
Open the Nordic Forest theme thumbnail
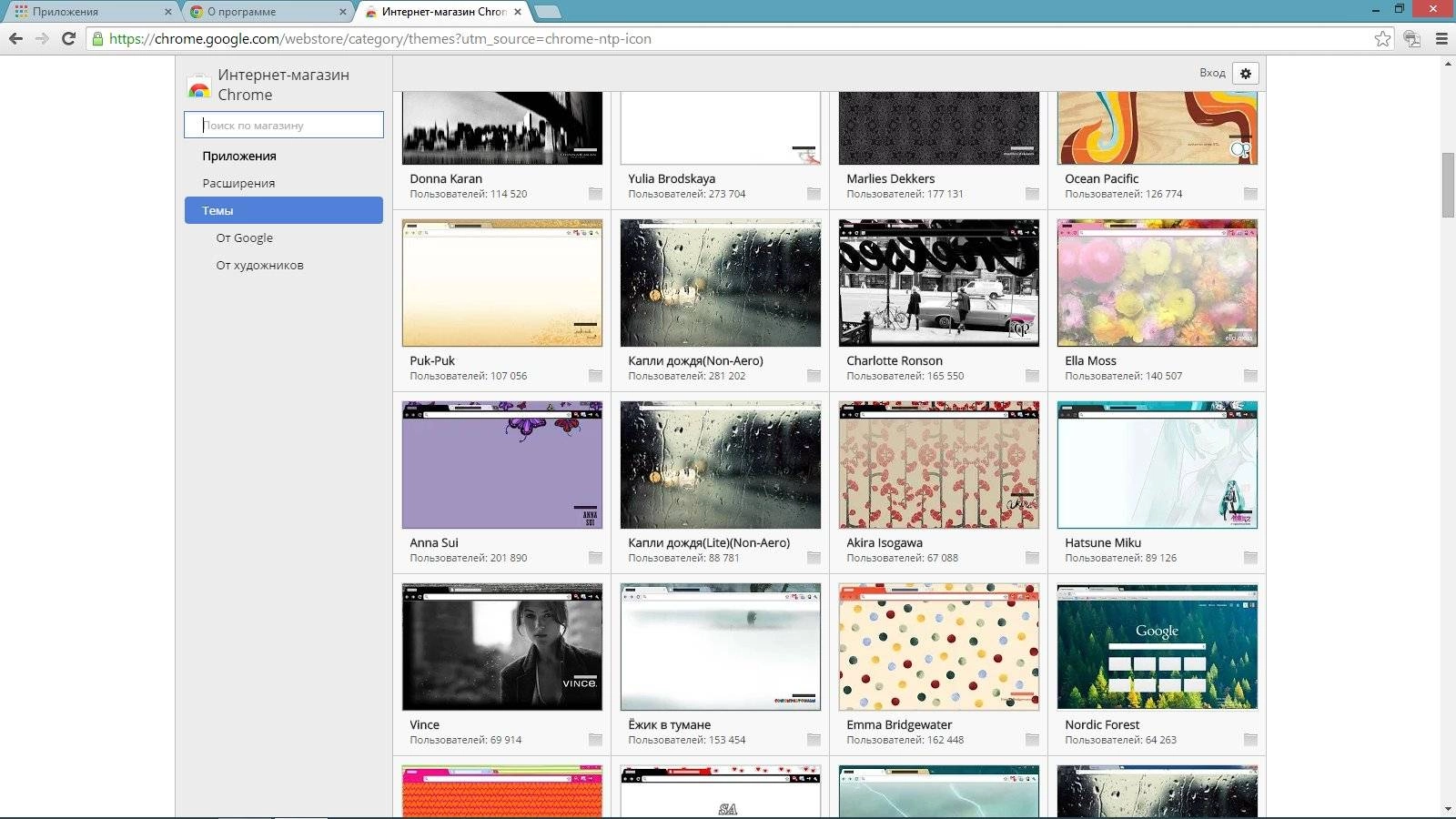(1158, 647)
